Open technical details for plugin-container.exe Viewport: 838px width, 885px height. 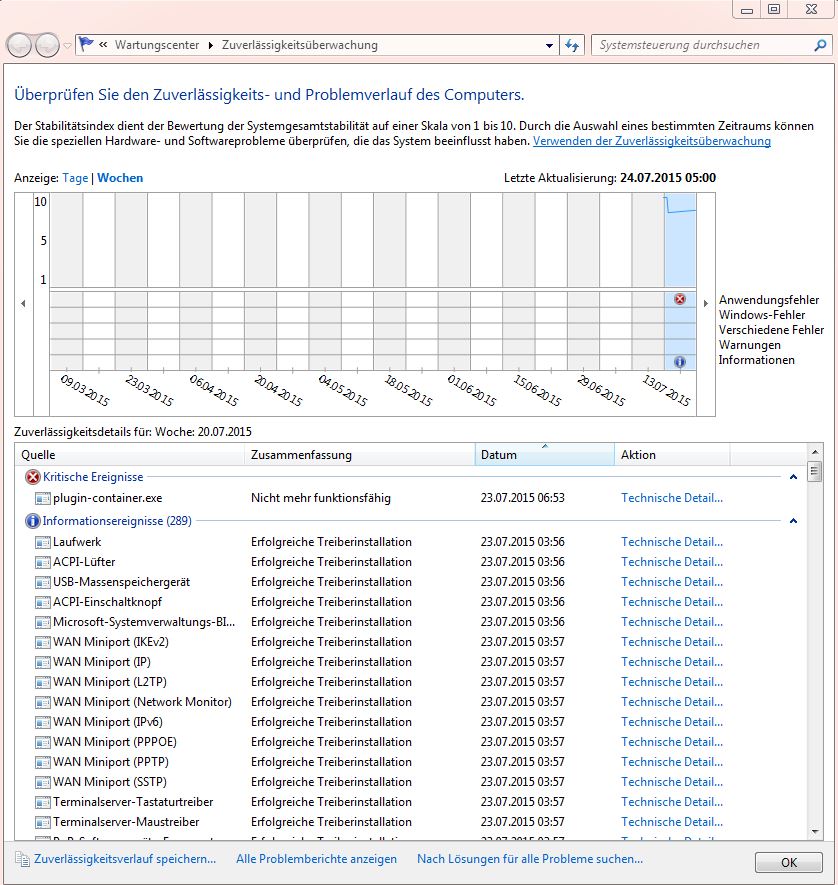click(x=672, y=498)
